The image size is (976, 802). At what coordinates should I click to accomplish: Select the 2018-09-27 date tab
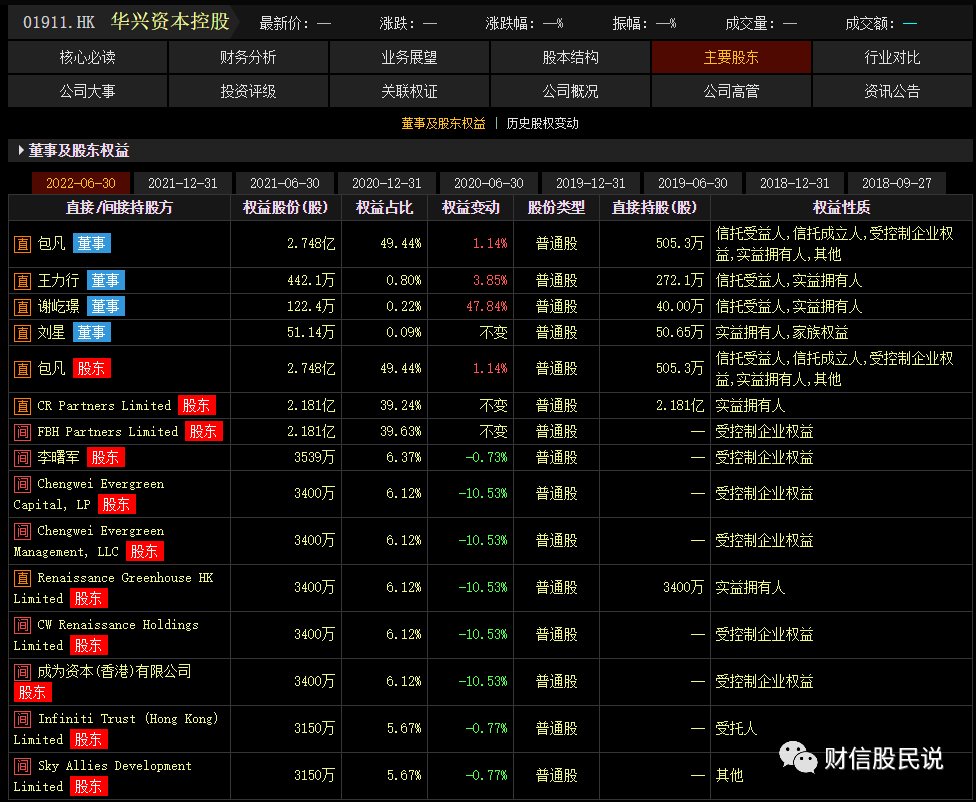point(897,183)
